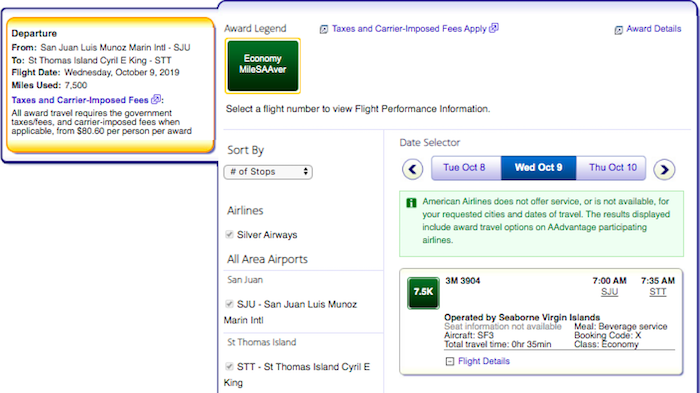Screen dimensions: 700x393
Task: Click 'Booking Code: X' text
Action: [x=608, y=335]
